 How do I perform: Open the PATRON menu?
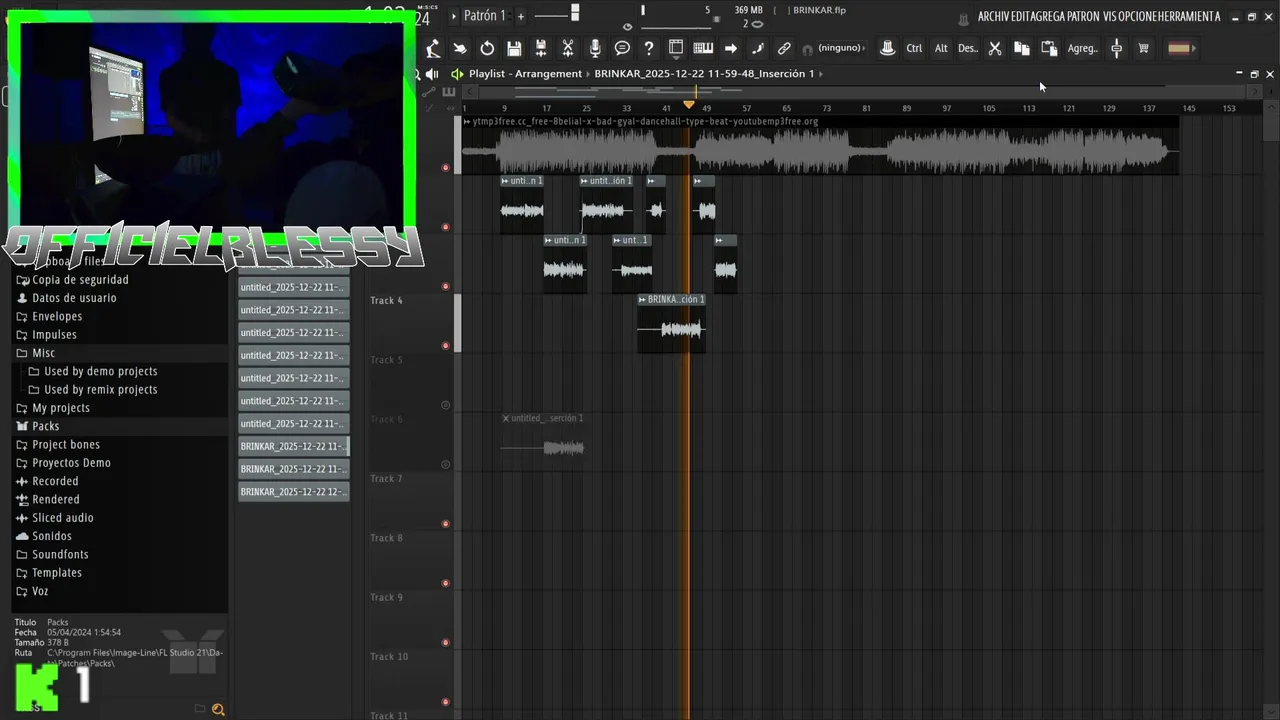1081,17
